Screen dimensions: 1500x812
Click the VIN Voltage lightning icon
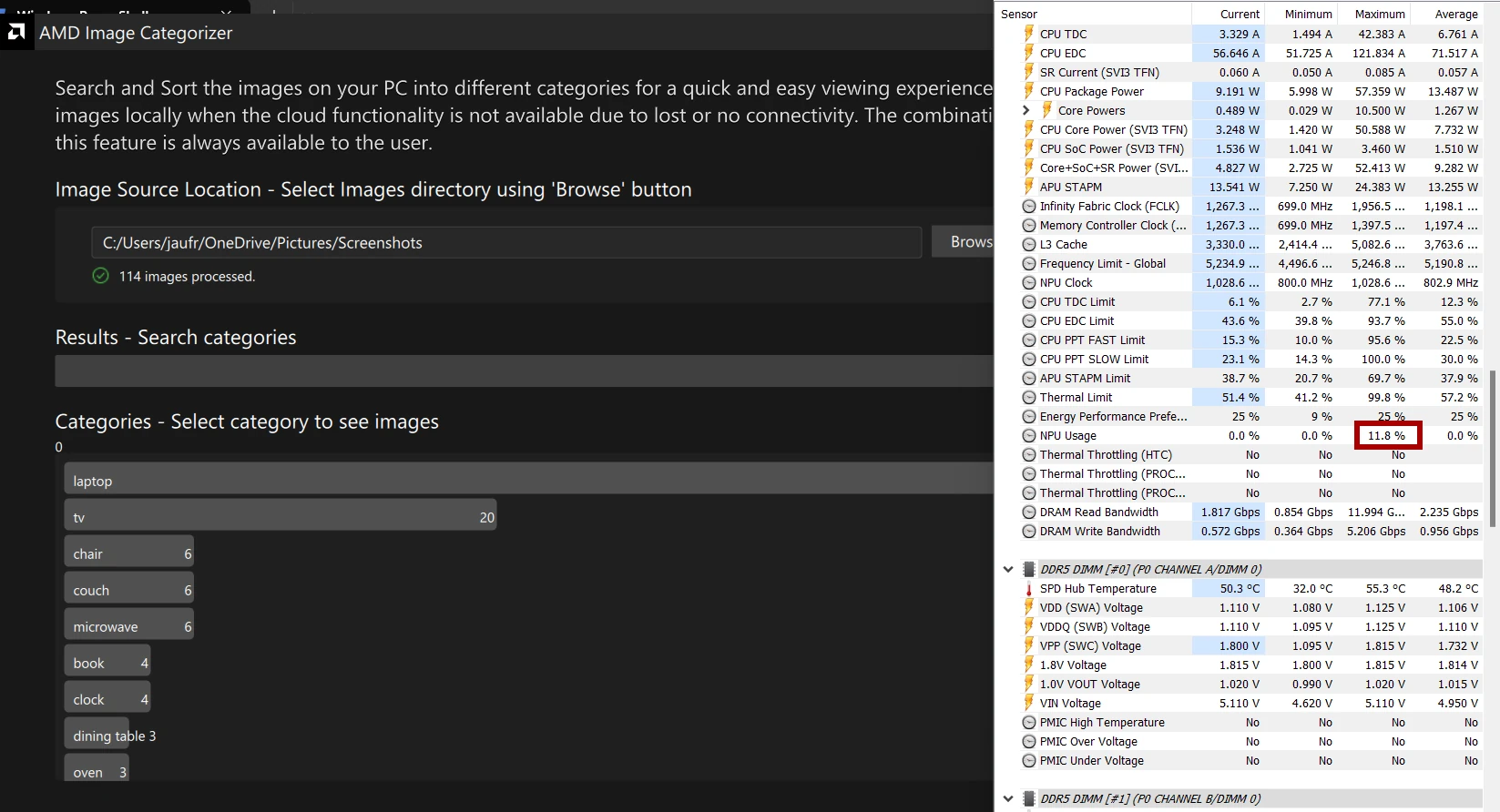pos(1029,703)
